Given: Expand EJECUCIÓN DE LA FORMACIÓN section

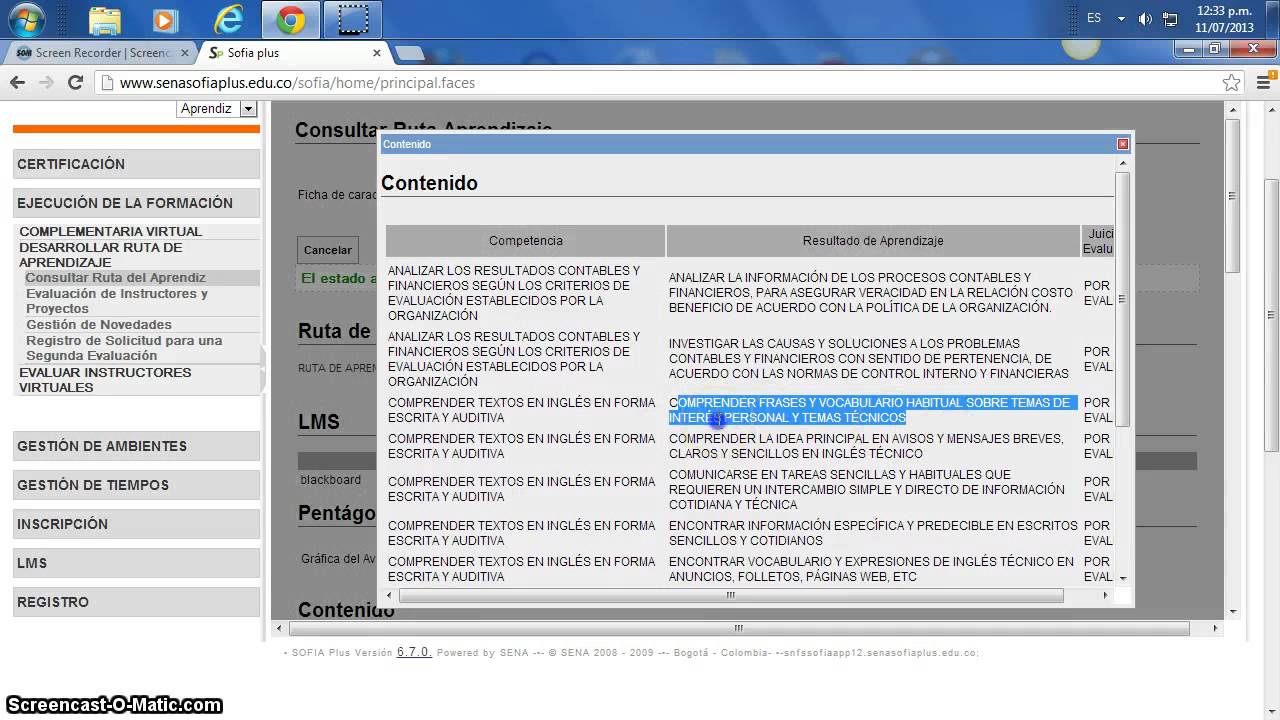Looking at the screenshot, I should [136, 203].
